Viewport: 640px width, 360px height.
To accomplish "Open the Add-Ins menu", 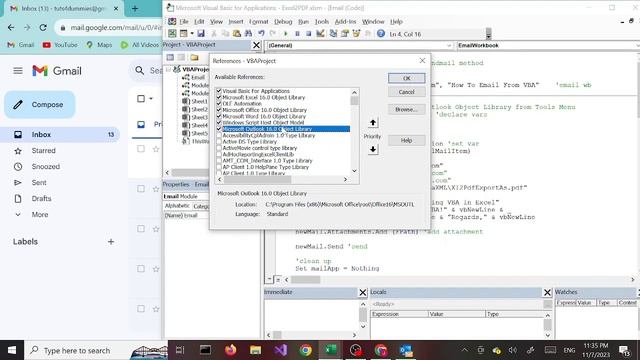I will 345,22.
